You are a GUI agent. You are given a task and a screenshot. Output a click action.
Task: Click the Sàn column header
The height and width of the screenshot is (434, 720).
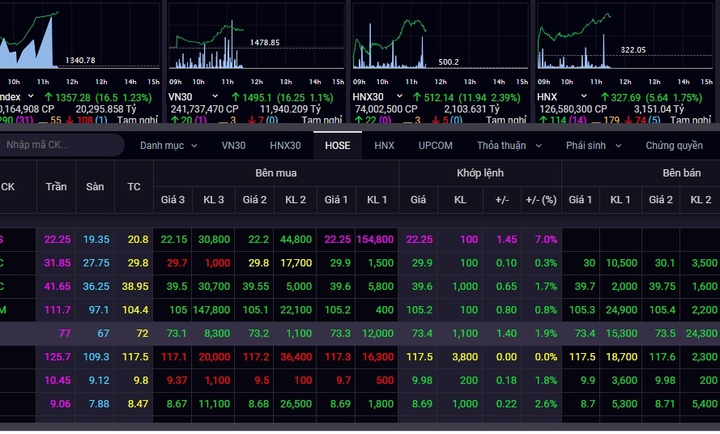pos(95,186)
